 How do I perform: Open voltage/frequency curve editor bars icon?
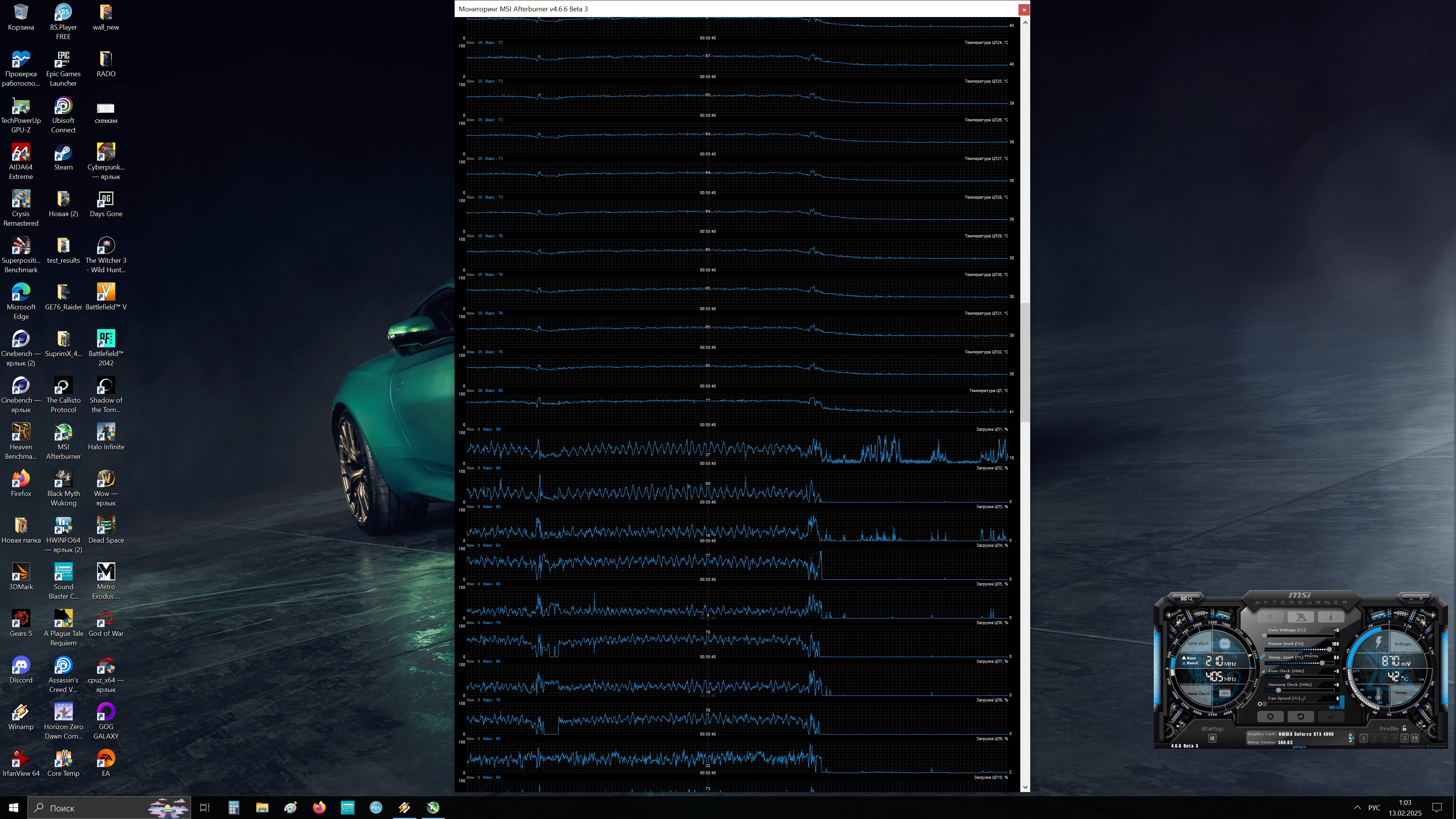point(1263,672)
